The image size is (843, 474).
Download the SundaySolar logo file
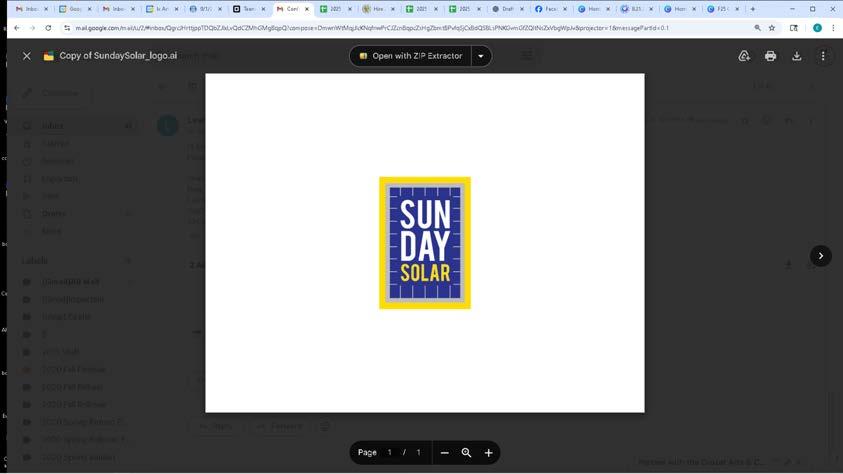[x=797, y=56]
